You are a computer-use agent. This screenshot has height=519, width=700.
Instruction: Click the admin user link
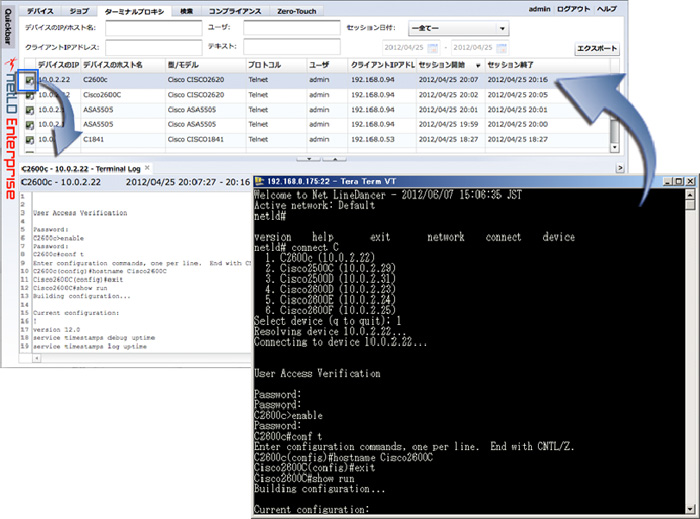point(539,9)
